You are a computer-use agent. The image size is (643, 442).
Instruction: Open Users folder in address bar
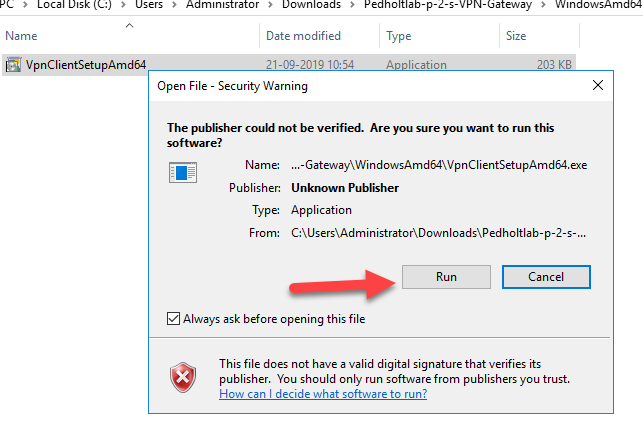(149, 5)
